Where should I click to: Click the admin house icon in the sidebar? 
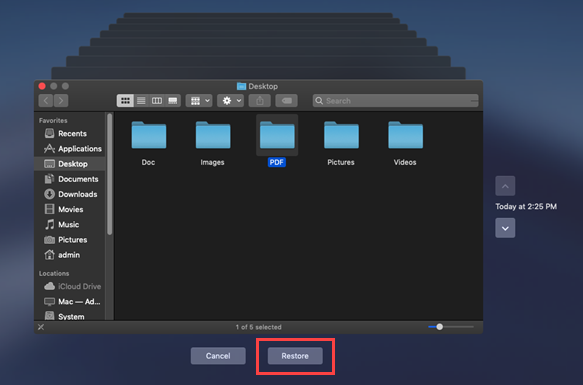(49, 255)
